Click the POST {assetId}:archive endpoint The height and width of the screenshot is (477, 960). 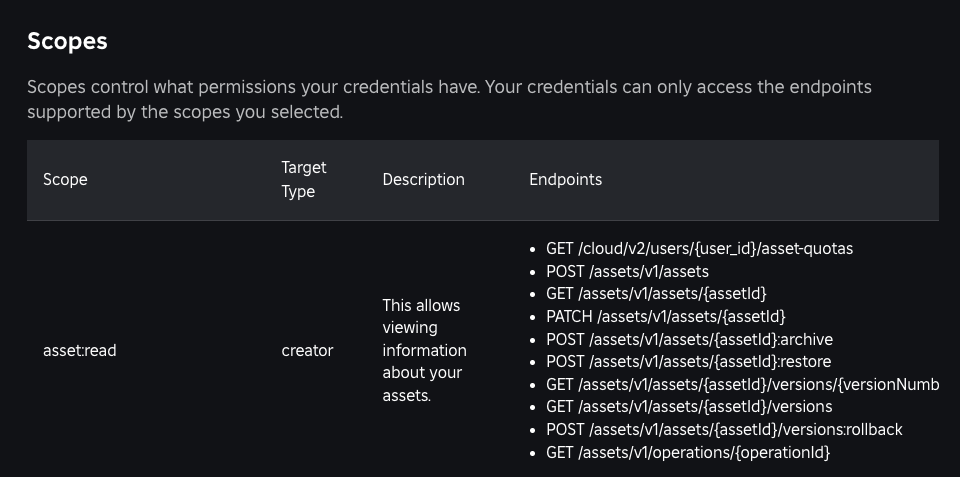click(x=689, y=339)
